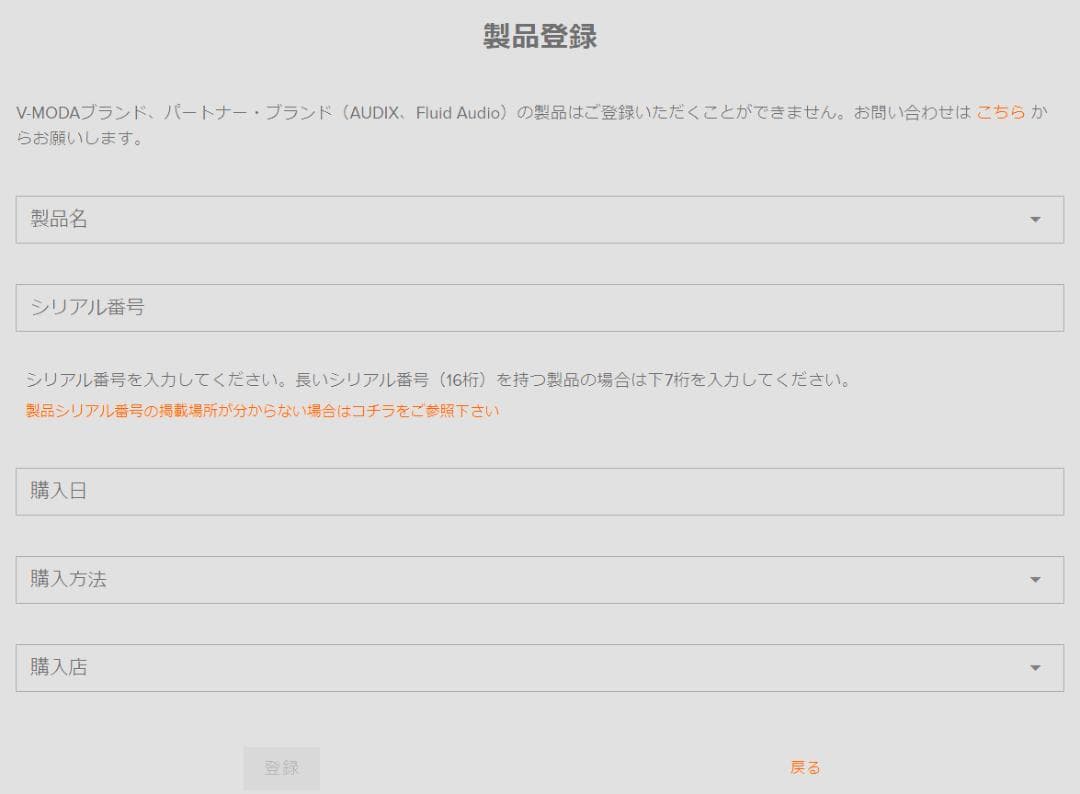Viewport: 1080px width, 794px height.
Task: Open the こちら inquiry link
Action: pos(1000,113)
